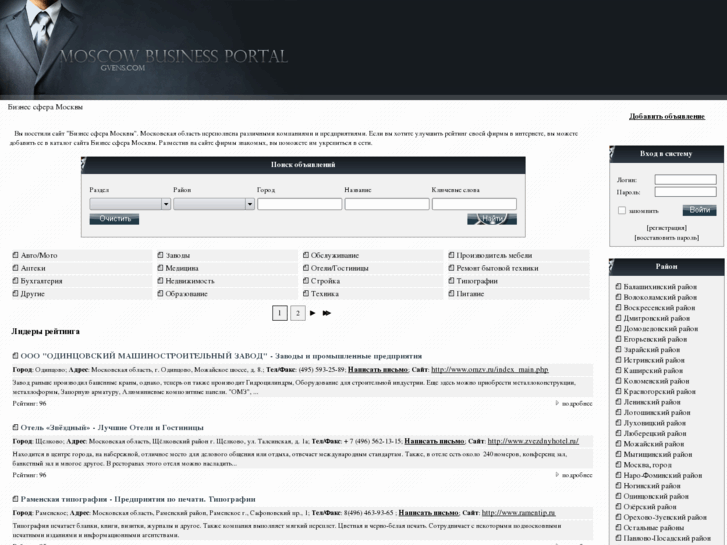Open the Раздел dropdown in search form

130,204
